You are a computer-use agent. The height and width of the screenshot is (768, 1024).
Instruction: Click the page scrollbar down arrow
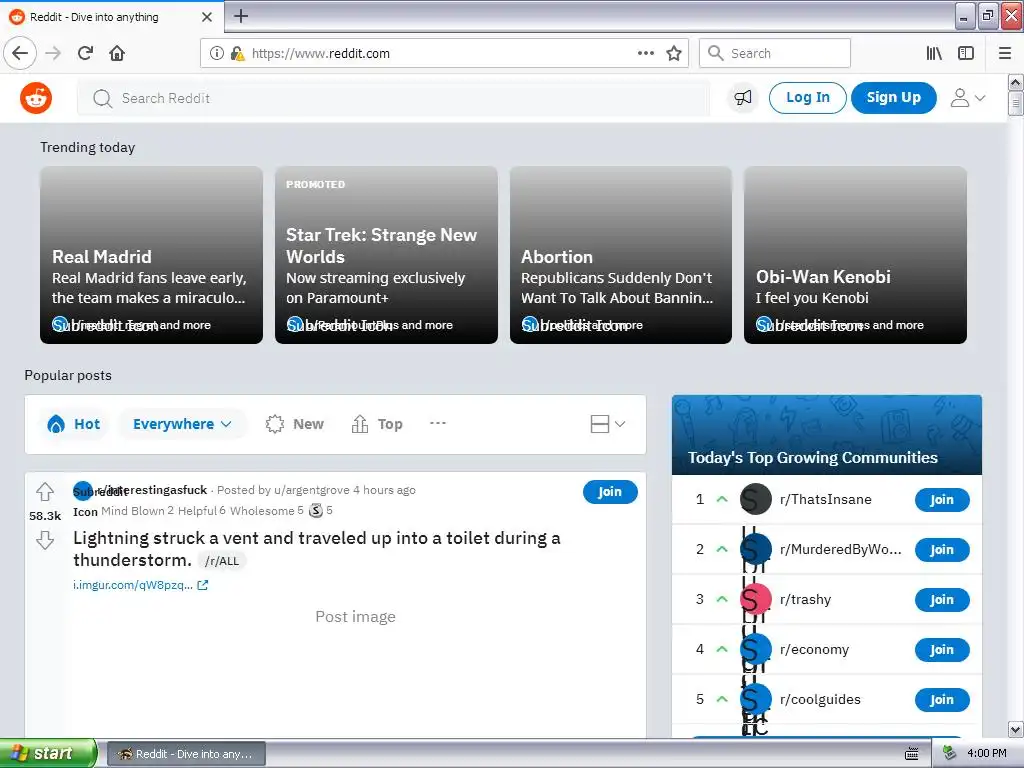tap(1016, 729)
